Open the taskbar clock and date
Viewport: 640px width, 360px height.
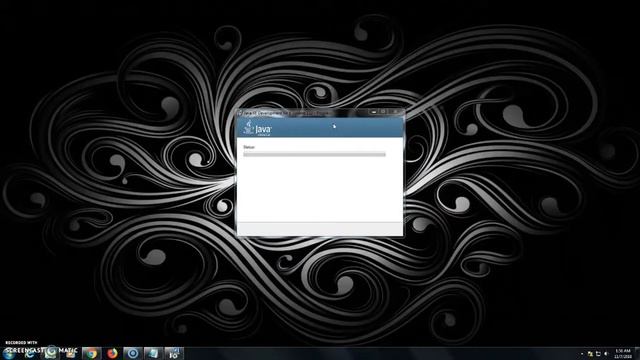tap(623, 353)
